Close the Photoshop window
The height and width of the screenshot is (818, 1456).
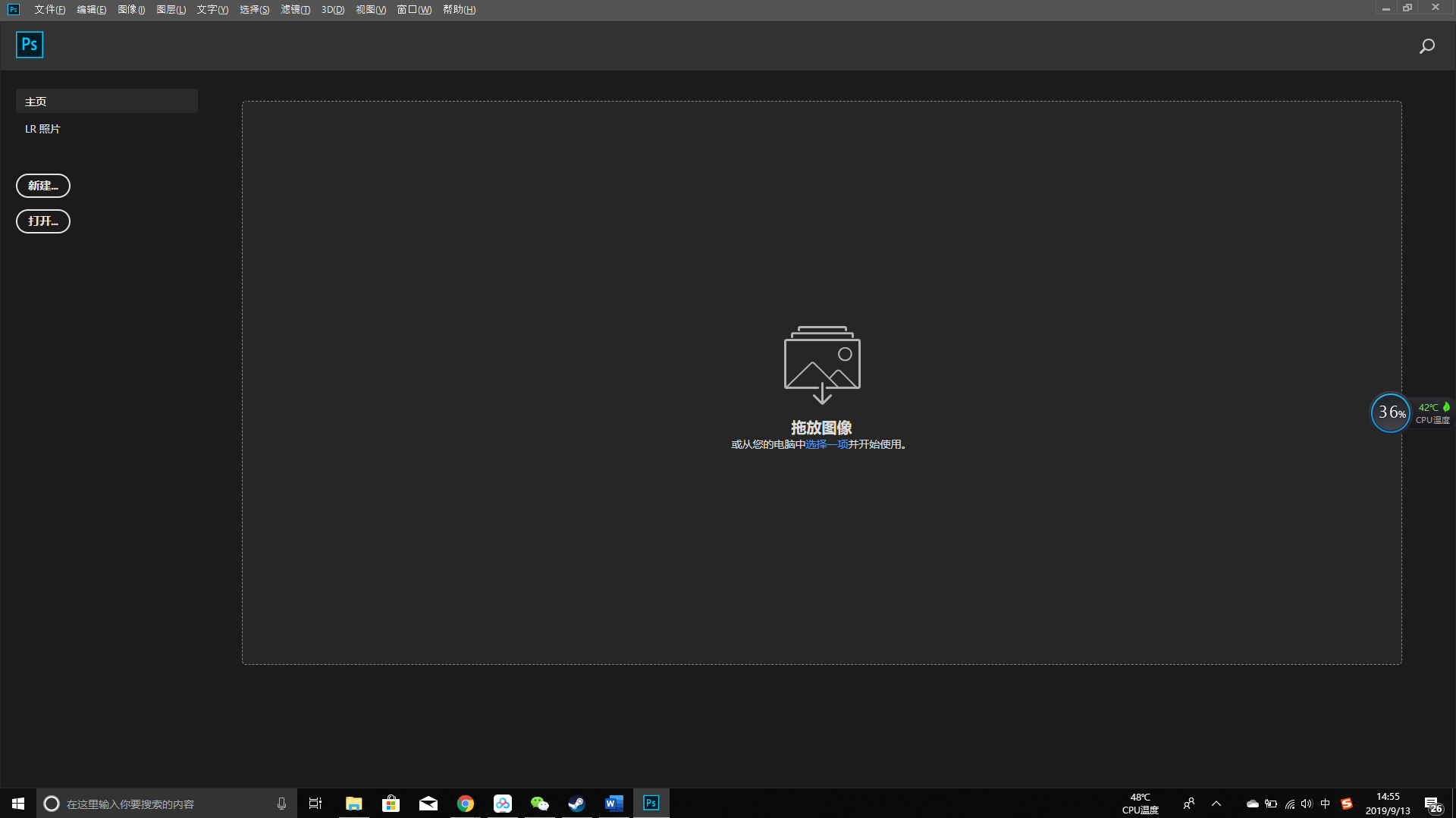(1436, 8)
